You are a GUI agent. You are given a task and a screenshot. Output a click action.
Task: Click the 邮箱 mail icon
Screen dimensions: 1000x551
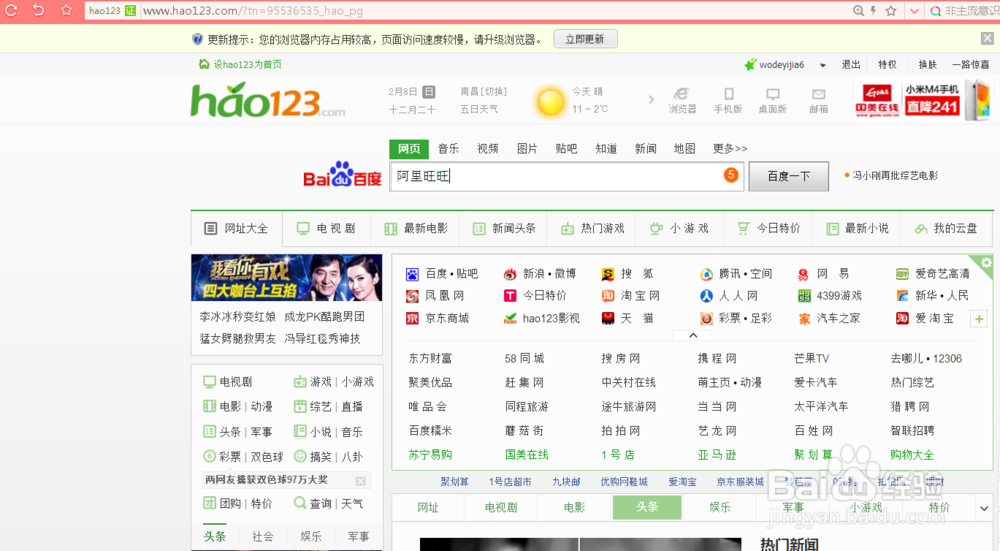818,94
